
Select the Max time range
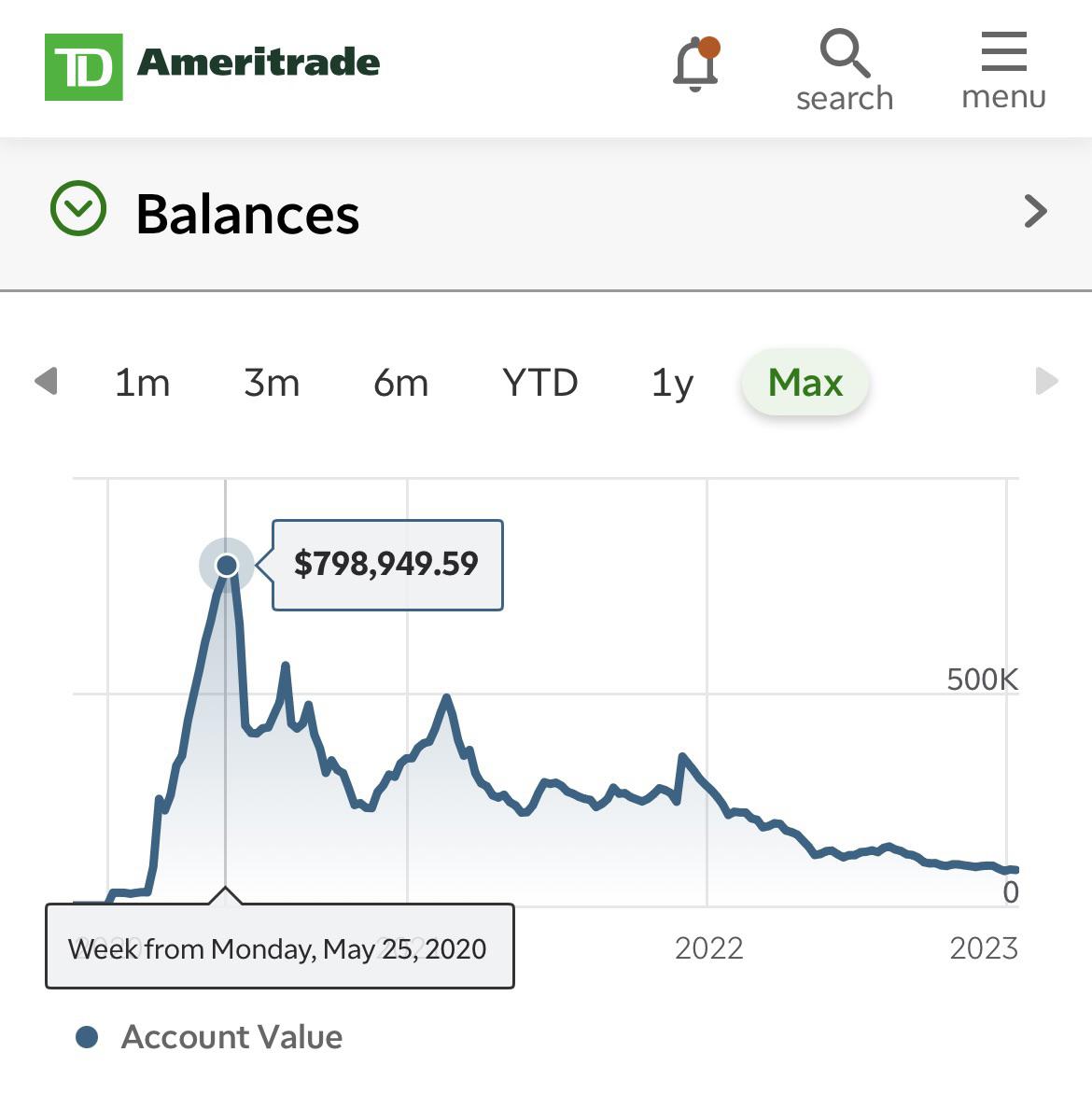pyautogui.click(x=805, y=383)
